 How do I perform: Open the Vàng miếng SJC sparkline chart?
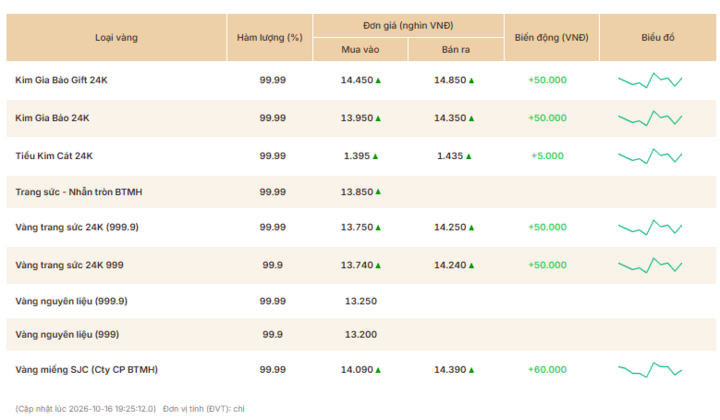click(x=650, y=370)
